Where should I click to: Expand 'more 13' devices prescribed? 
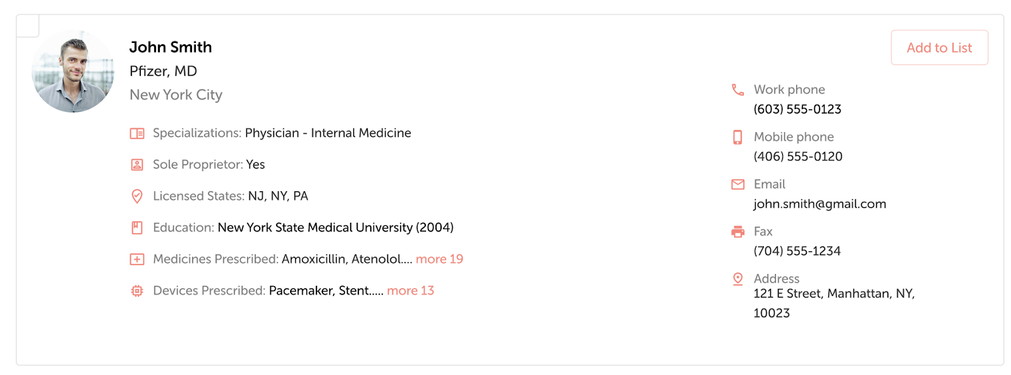point(410,291)
